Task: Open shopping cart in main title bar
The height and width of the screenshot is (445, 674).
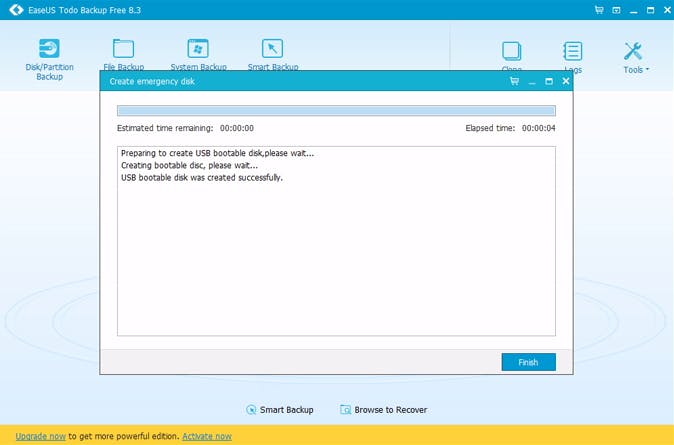Action: [x=599, y=9]
